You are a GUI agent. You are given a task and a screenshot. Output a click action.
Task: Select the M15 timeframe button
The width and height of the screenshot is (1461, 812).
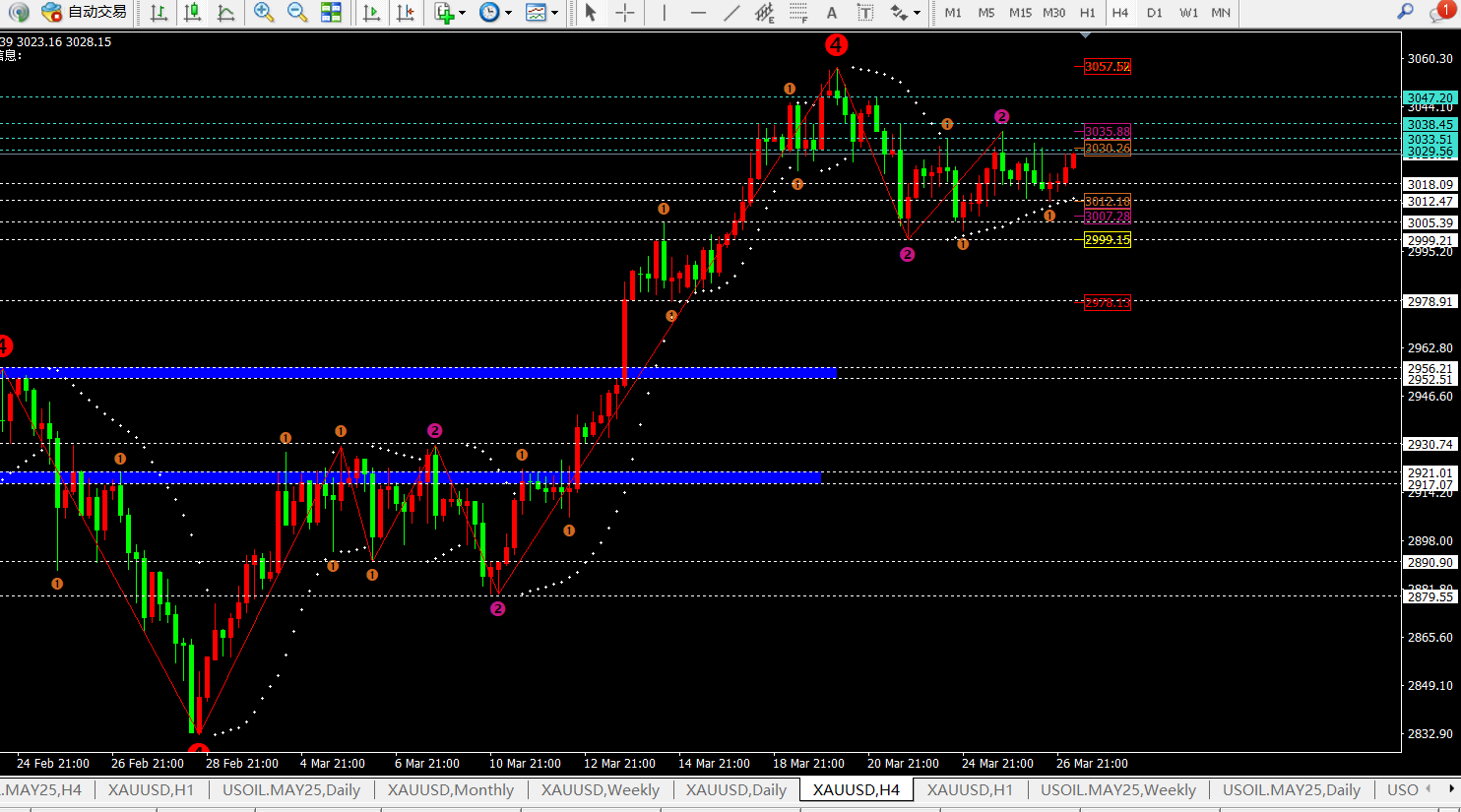click(1020, 13)
